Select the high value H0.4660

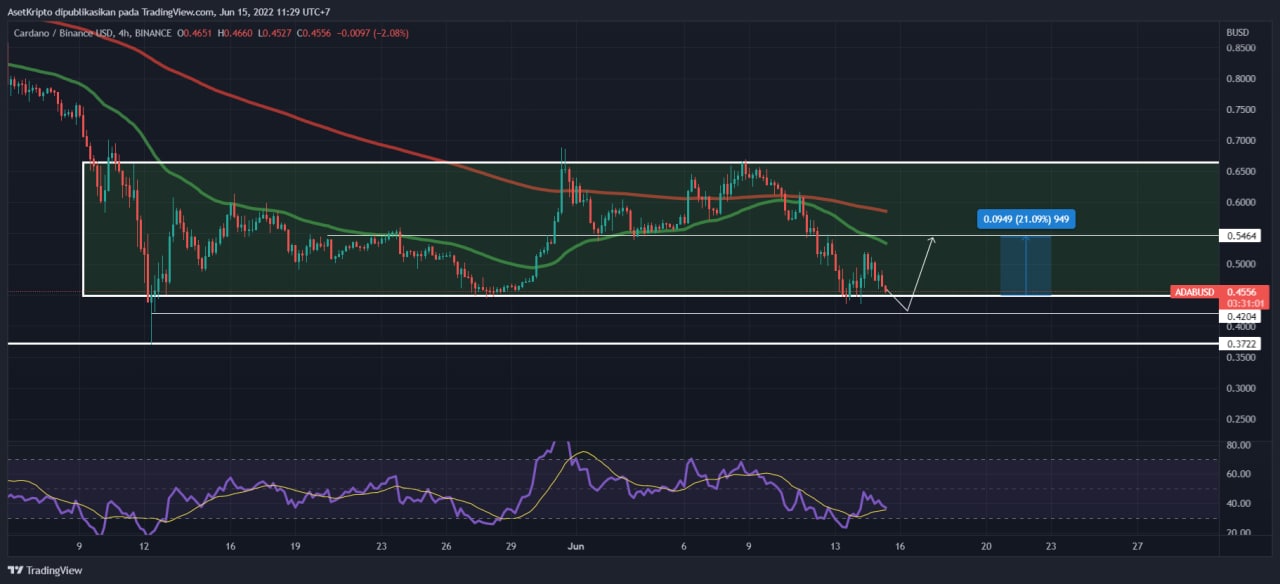pos(237,33)
